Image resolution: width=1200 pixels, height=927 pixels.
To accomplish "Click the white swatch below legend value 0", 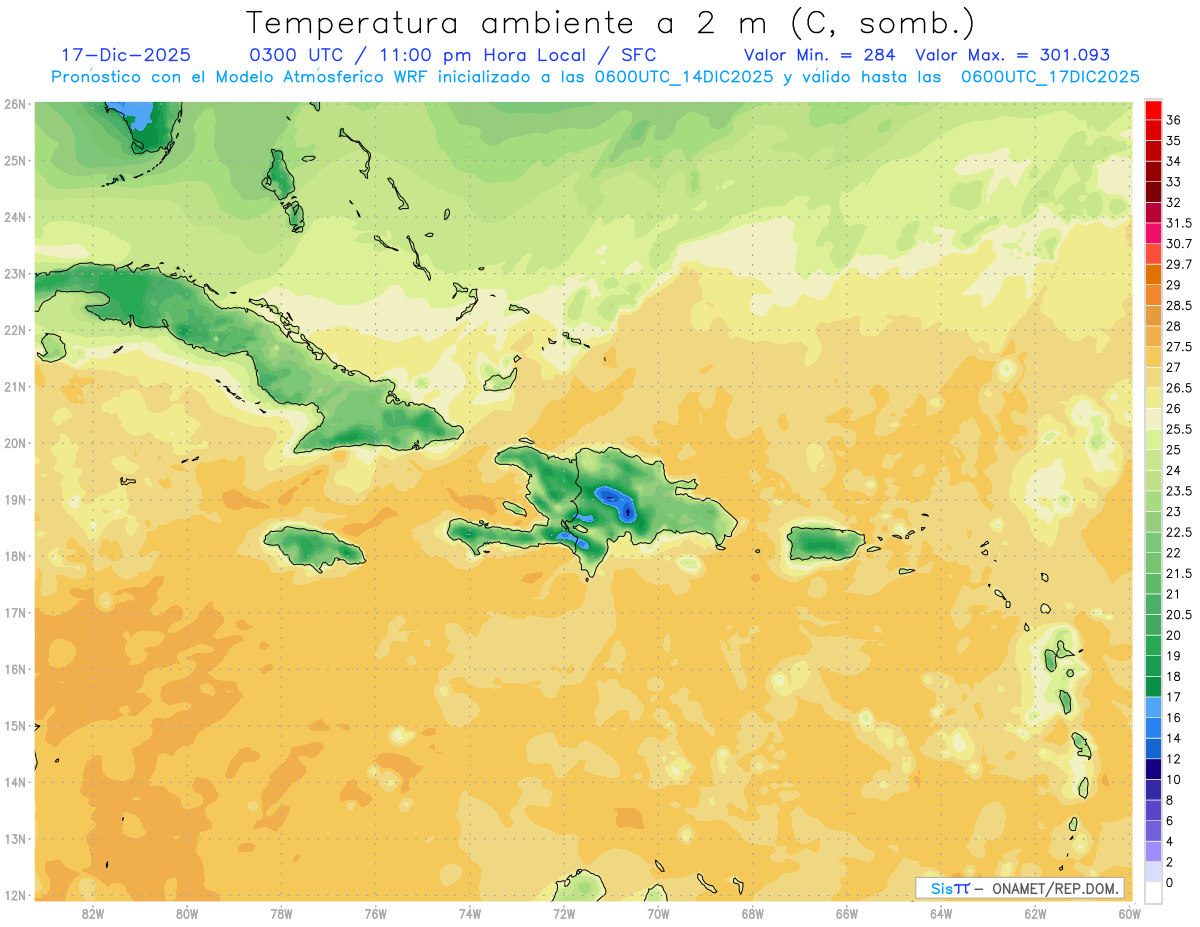I will [x=1153, y=893].
